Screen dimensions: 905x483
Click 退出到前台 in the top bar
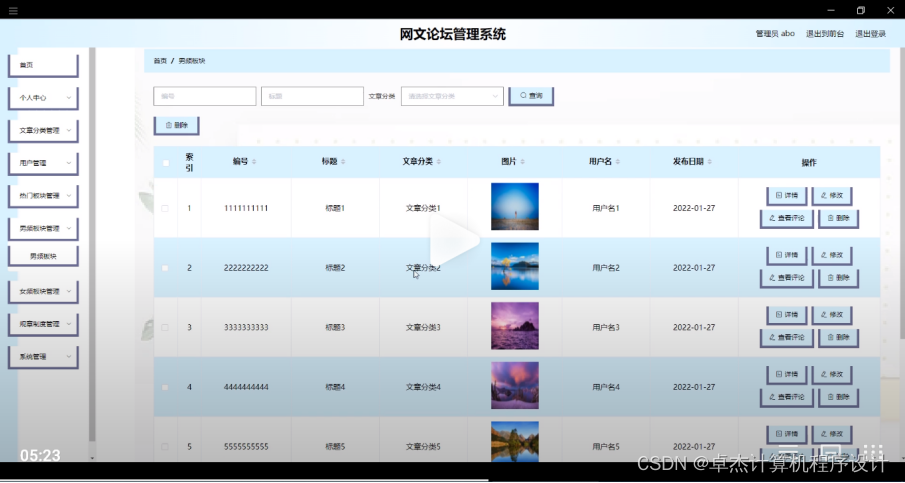[825, 34]
